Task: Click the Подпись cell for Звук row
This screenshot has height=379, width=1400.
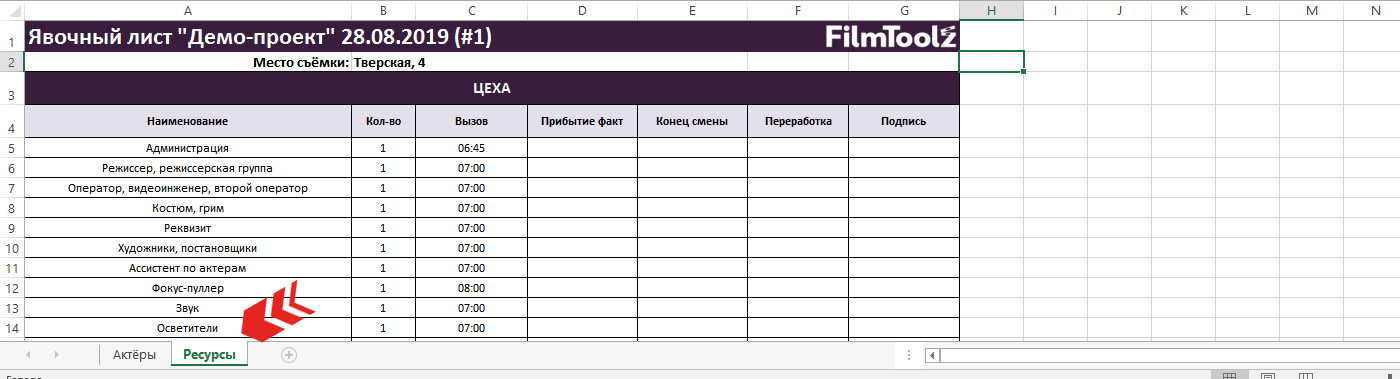Action: tap(904, 308)
